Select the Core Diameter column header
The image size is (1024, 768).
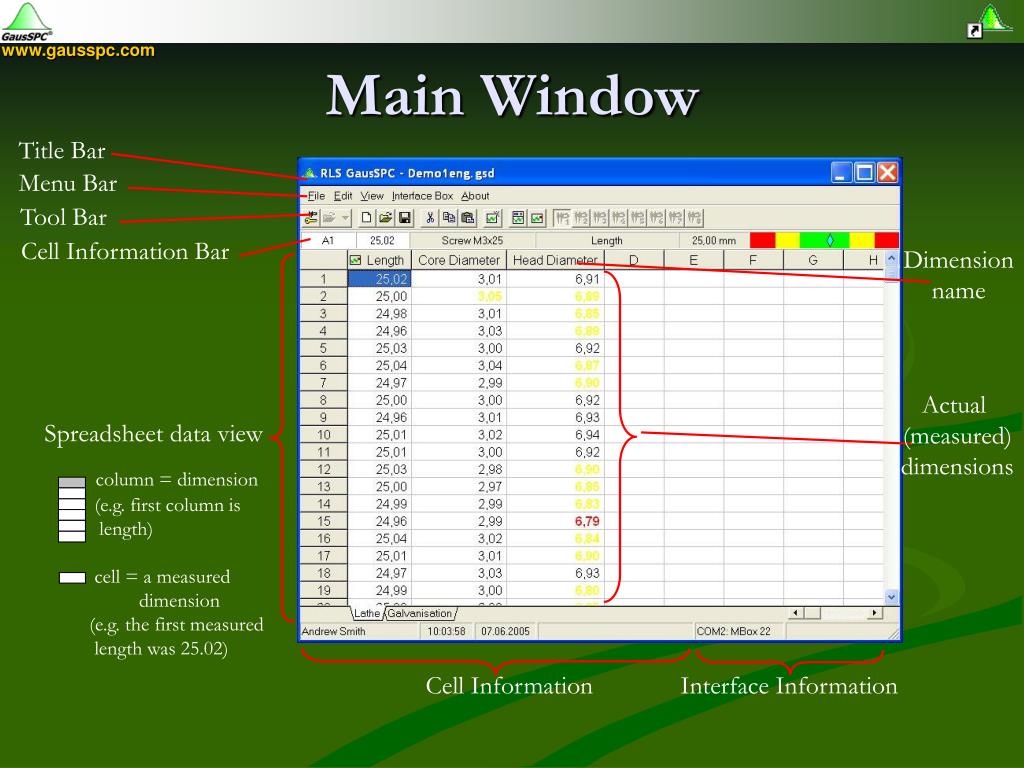tap(459, 260)
